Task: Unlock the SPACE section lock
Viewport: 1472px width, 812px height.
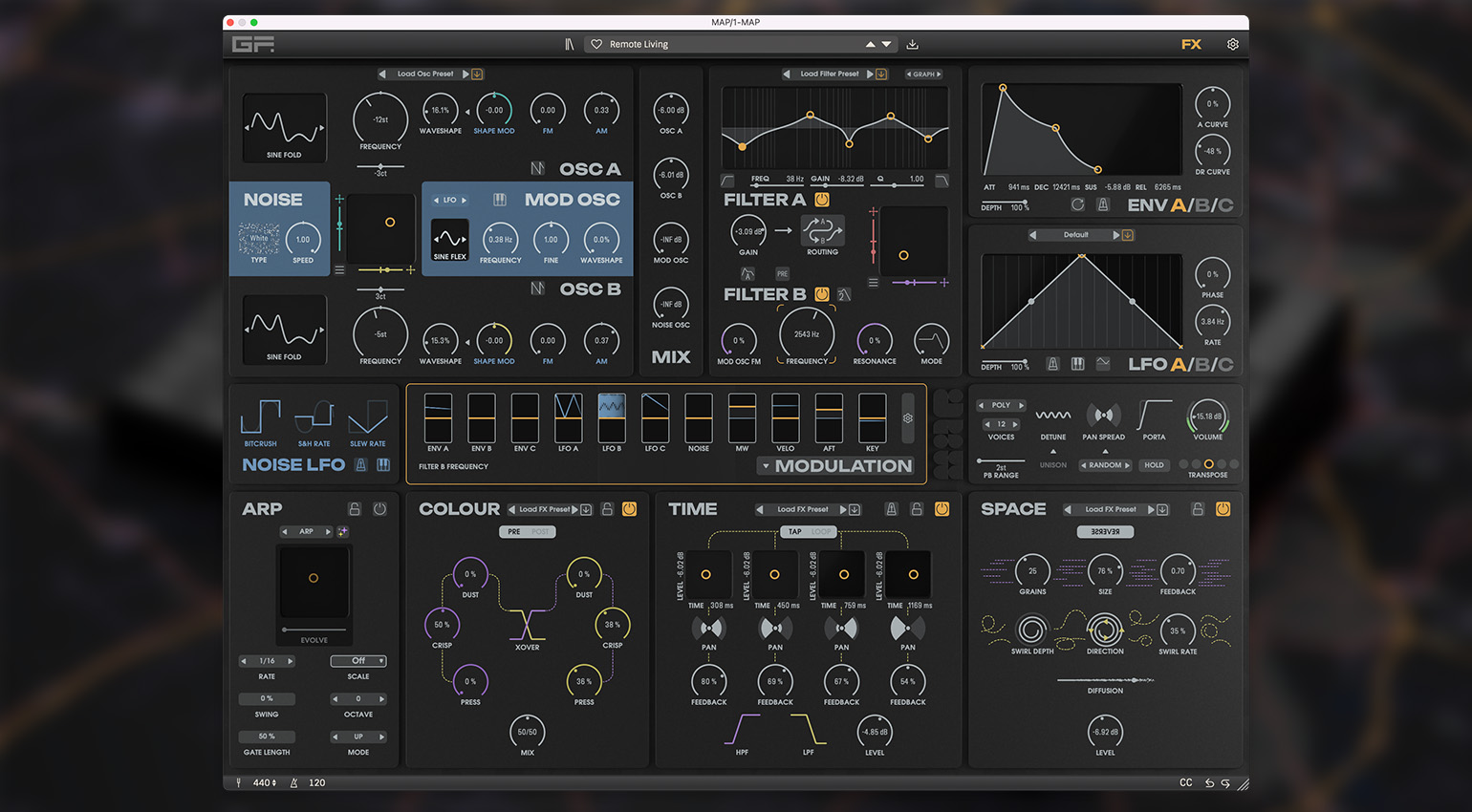Action: [x=1197, y=509]
